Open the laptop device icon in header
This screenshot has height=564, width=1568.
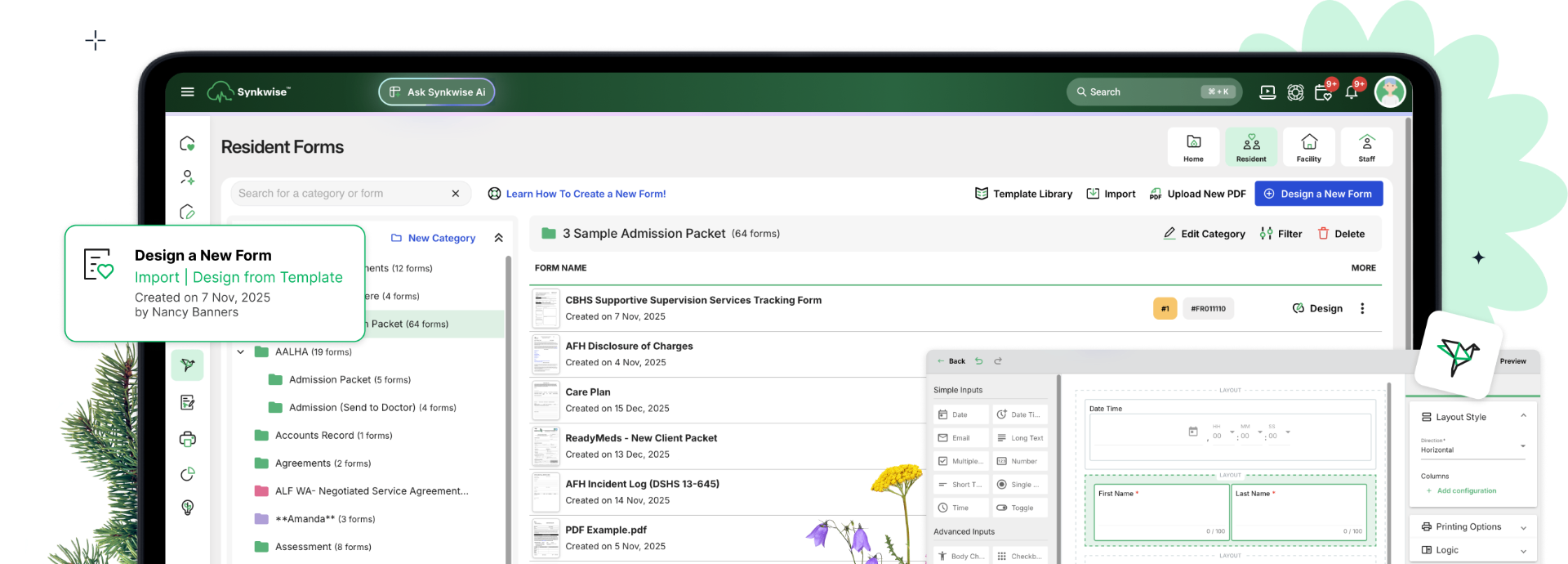(x=1267, y=92)
